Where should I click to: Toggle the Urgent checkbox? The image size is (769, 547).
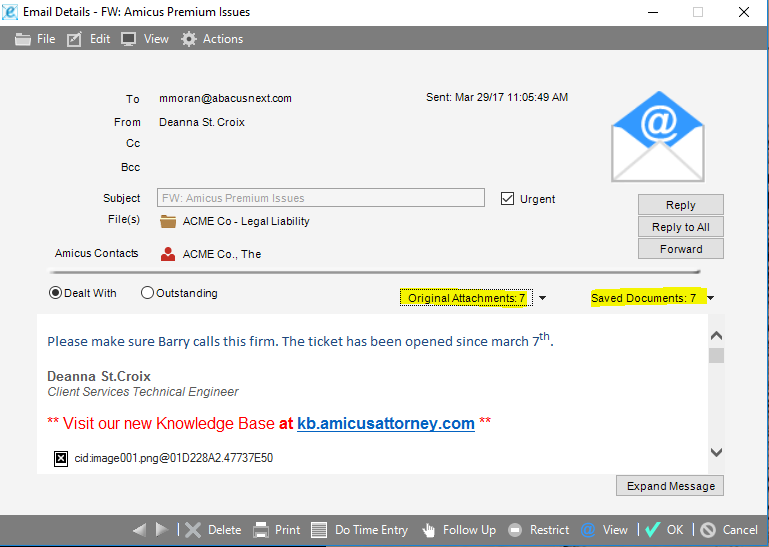click(507, 199)
